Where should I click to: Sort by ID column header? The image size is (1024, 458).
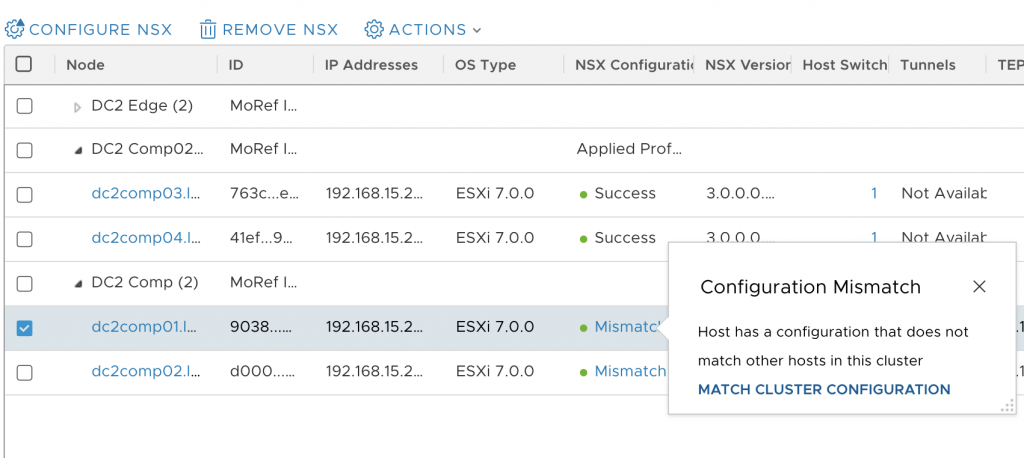point(236,65)
